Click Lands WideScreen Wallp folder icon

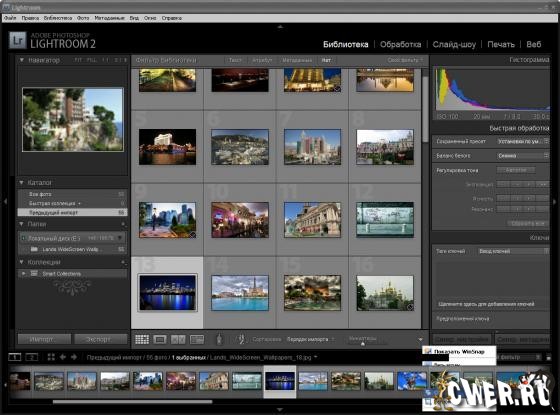pos(34,249)
